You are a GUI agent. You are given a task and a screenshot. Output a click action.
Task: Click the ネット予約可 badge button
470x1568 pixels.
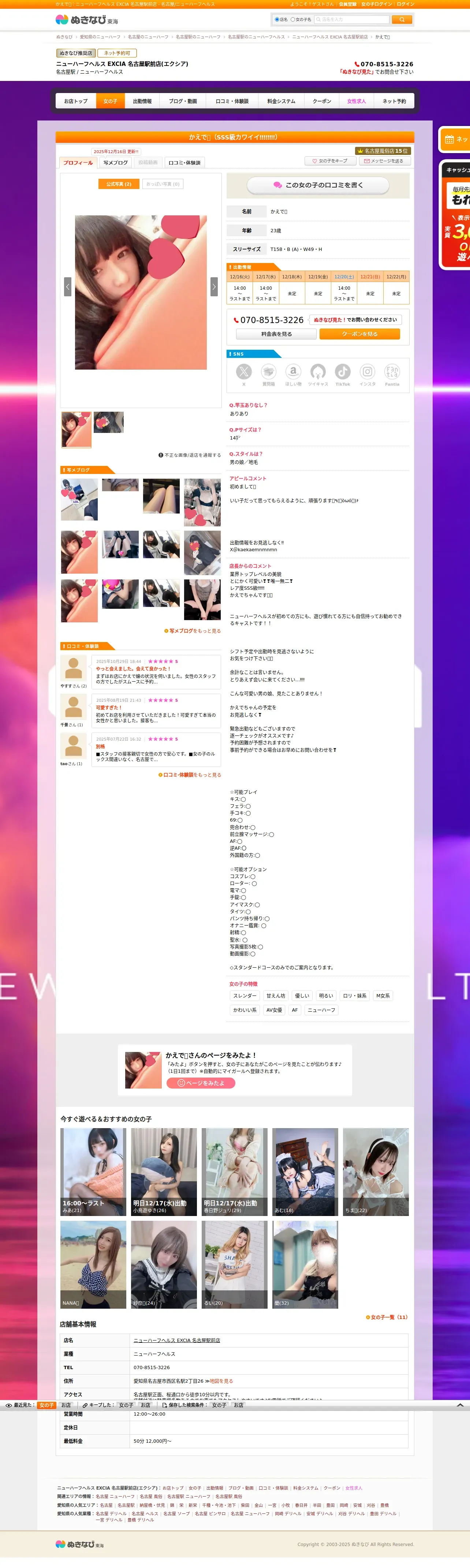coord(117,53)
